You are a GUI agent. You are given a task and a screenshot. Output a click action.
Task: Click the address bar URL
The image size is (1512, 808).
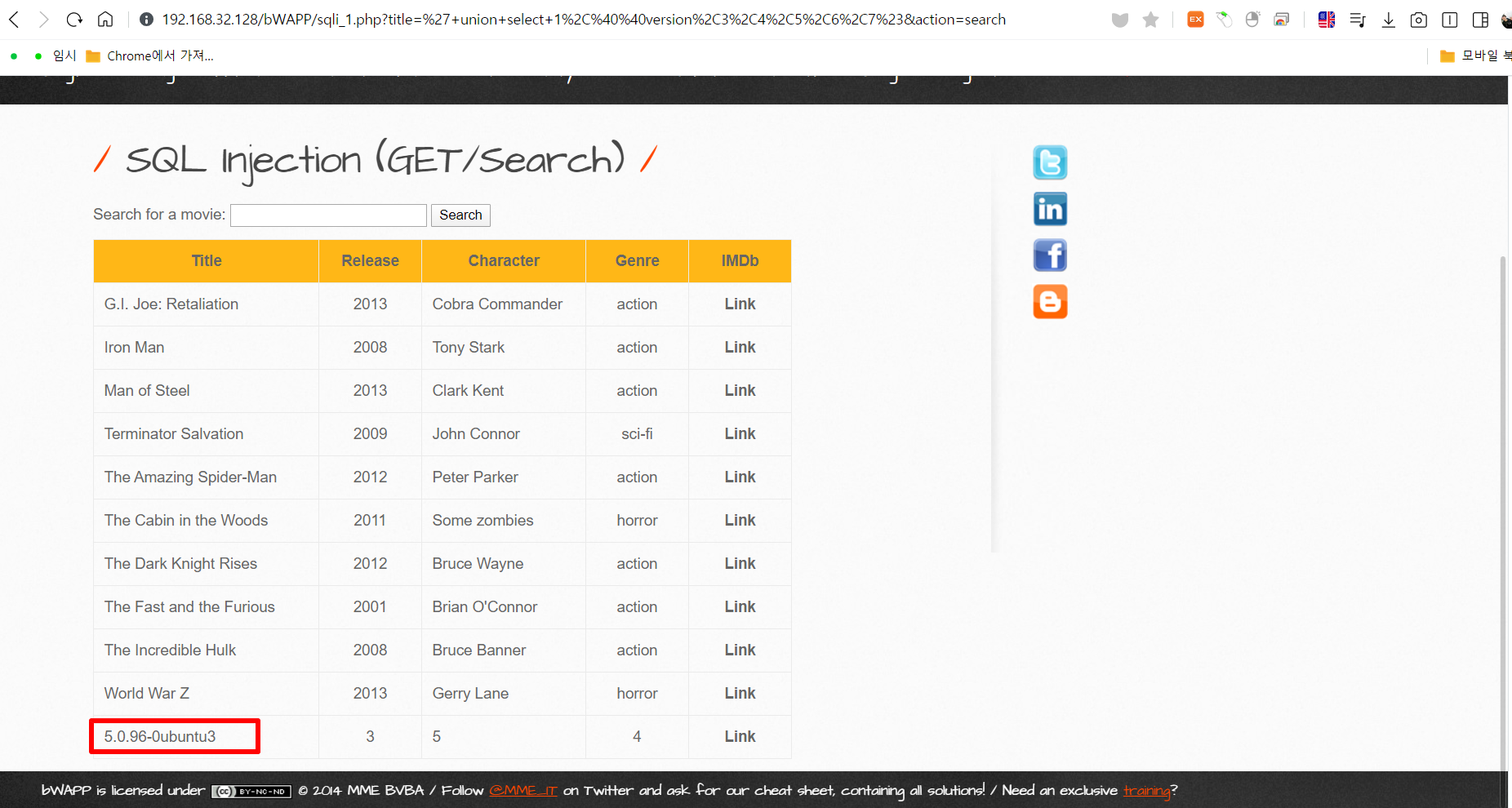tap(584, 20)
